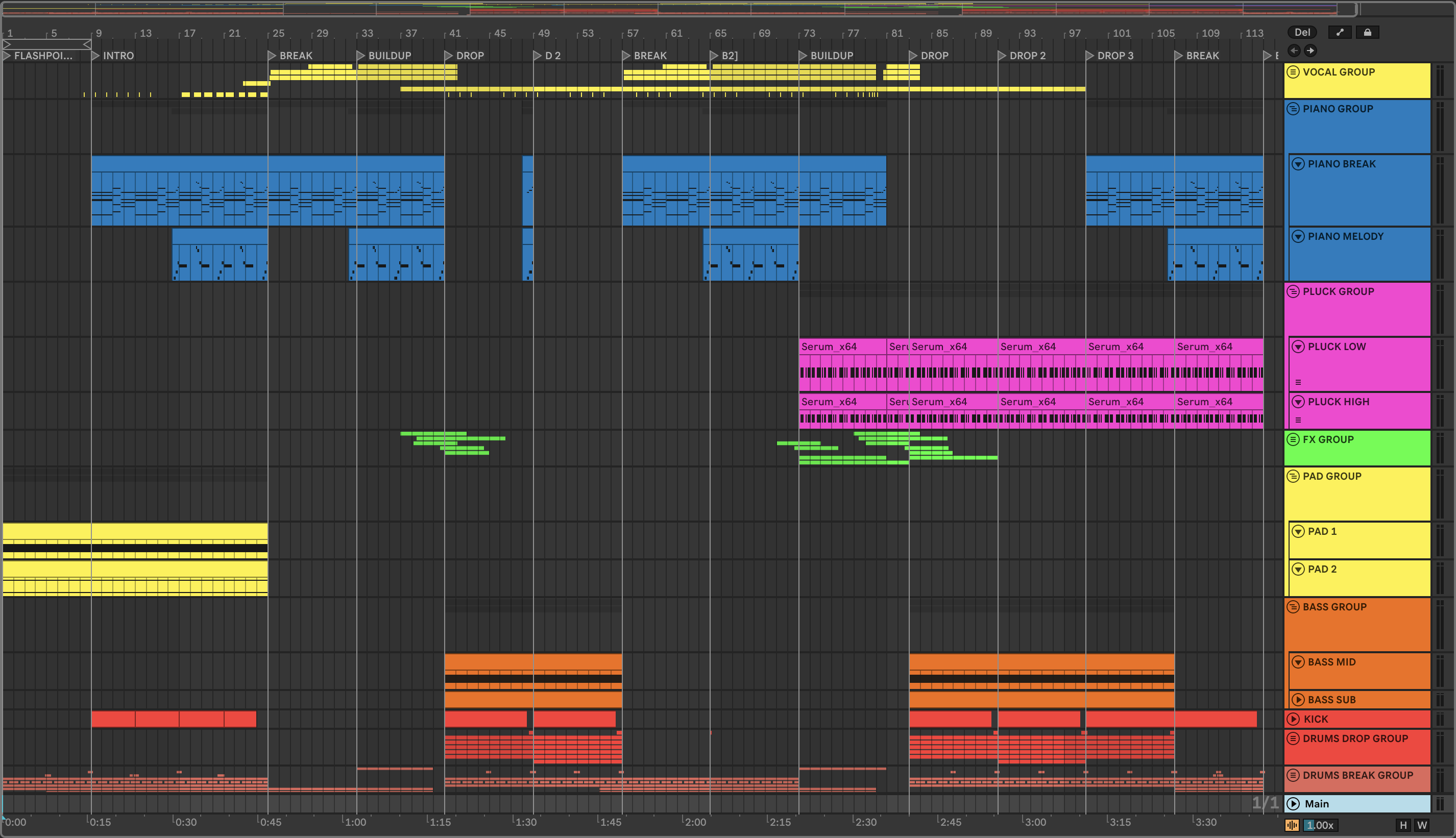Toggle the H optimize height button
The height and width of the screenshot is (838, 1456).
[1403, 825]
